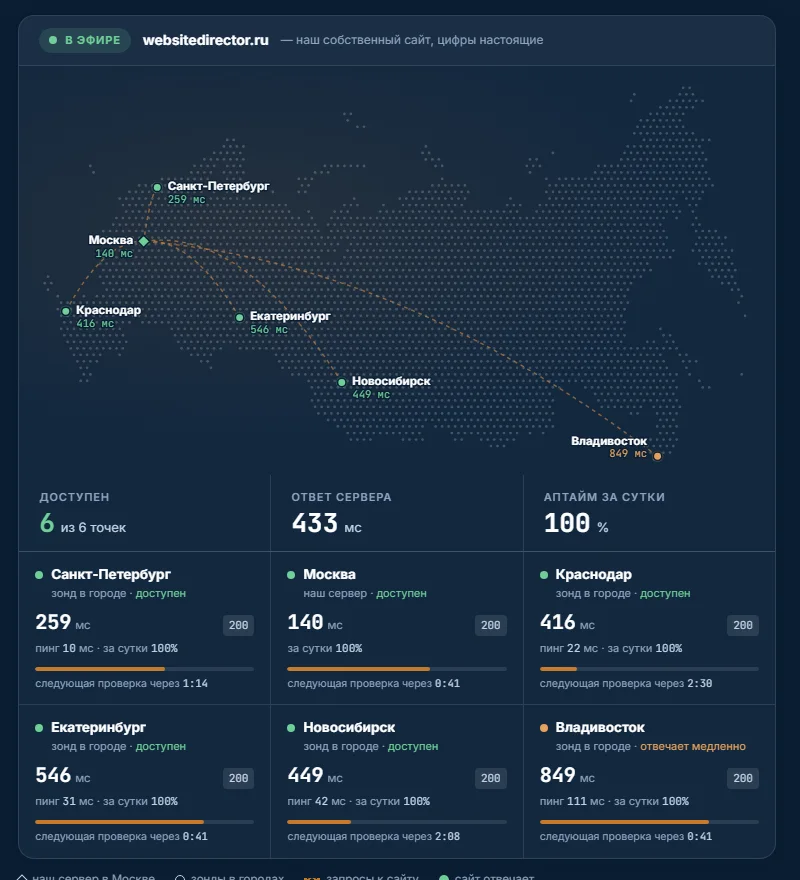Click the «АПТАЙМ ЗА СУТКИ» stat heading
Screen dimensions: 800x880
tap(604, 497)
